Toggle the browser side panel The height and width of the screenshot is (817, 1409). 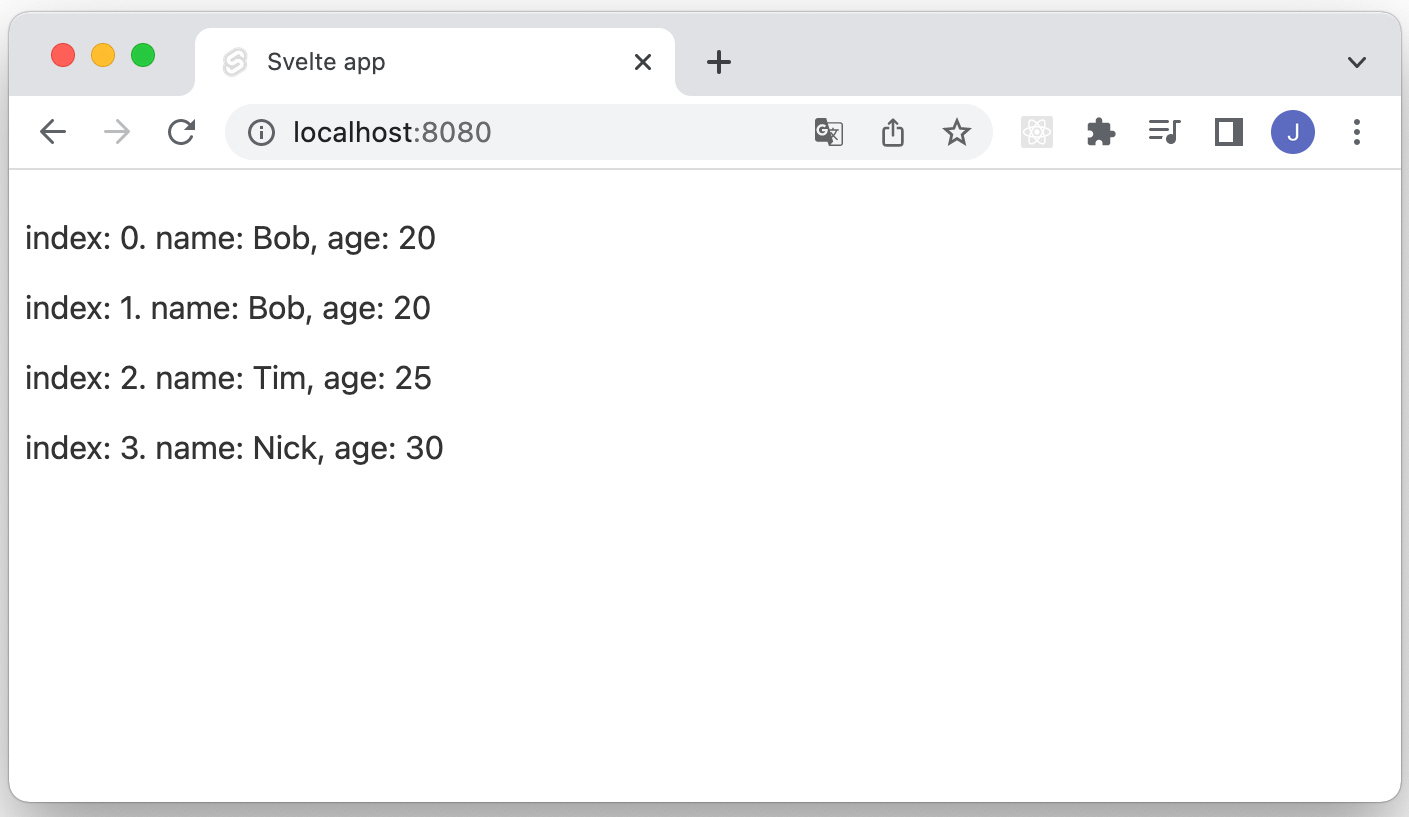(1229, 132)
